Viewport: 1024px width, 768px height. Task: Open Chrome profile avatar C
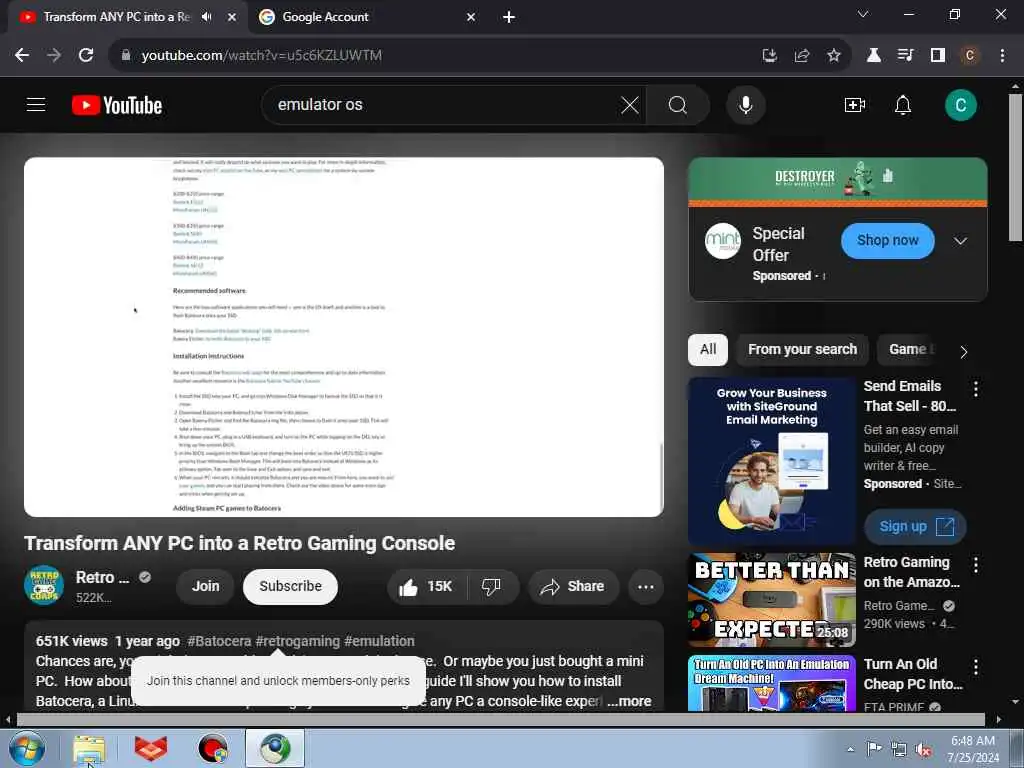point(970,56)
